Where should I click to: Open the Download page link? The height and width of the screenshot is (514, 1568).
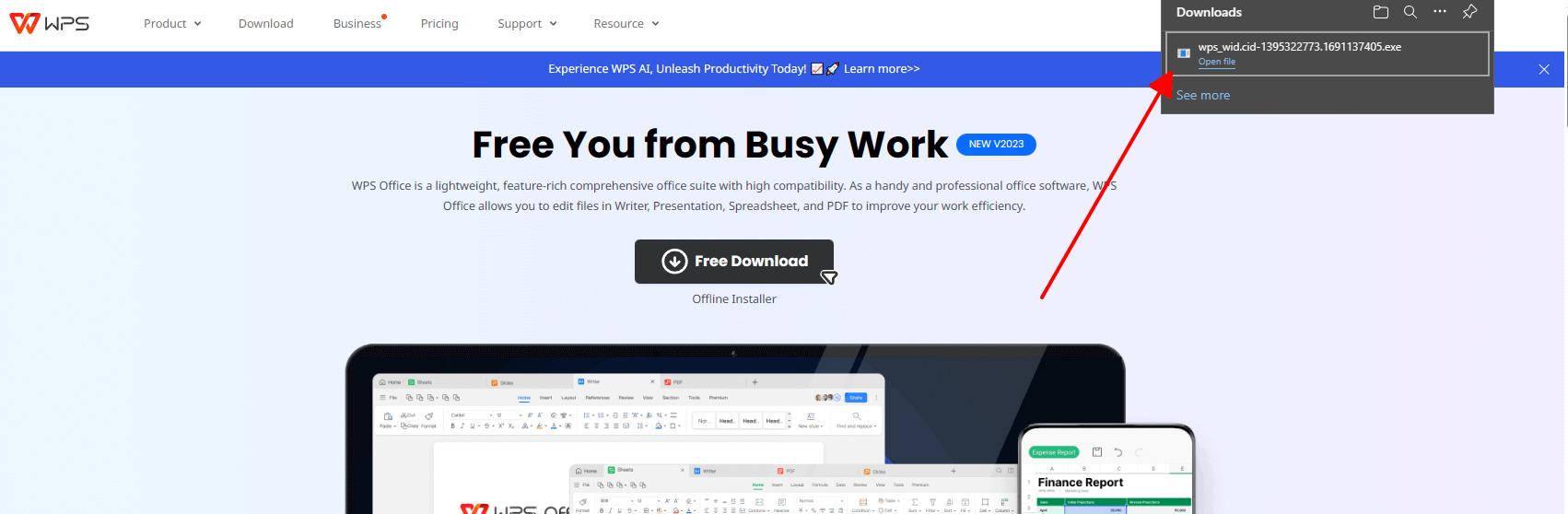pos(266,24)
